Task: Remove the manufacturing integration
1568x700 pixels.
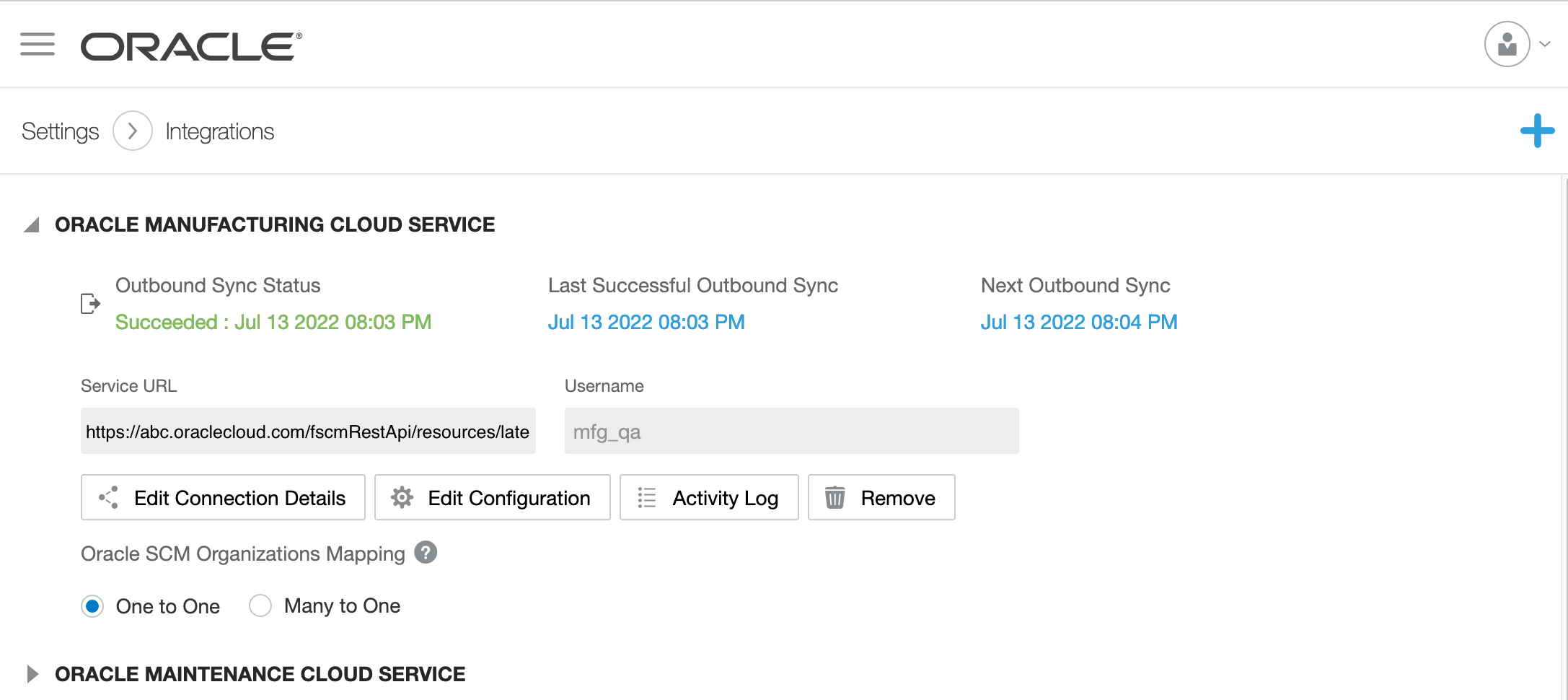Action: point(881,497)
